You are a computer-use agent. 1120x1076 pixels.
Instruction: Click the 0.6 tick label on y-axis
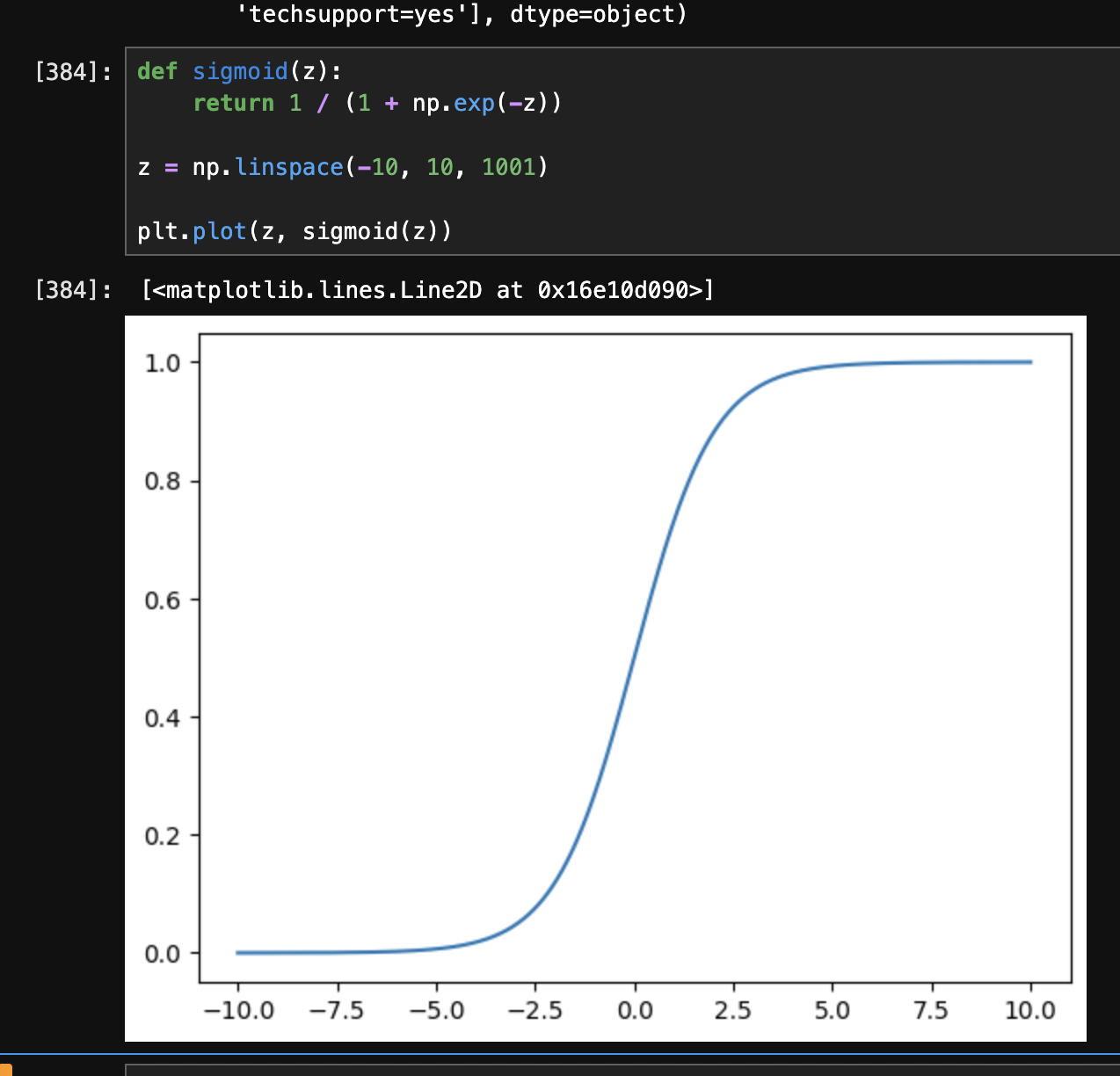click(163, 600)
